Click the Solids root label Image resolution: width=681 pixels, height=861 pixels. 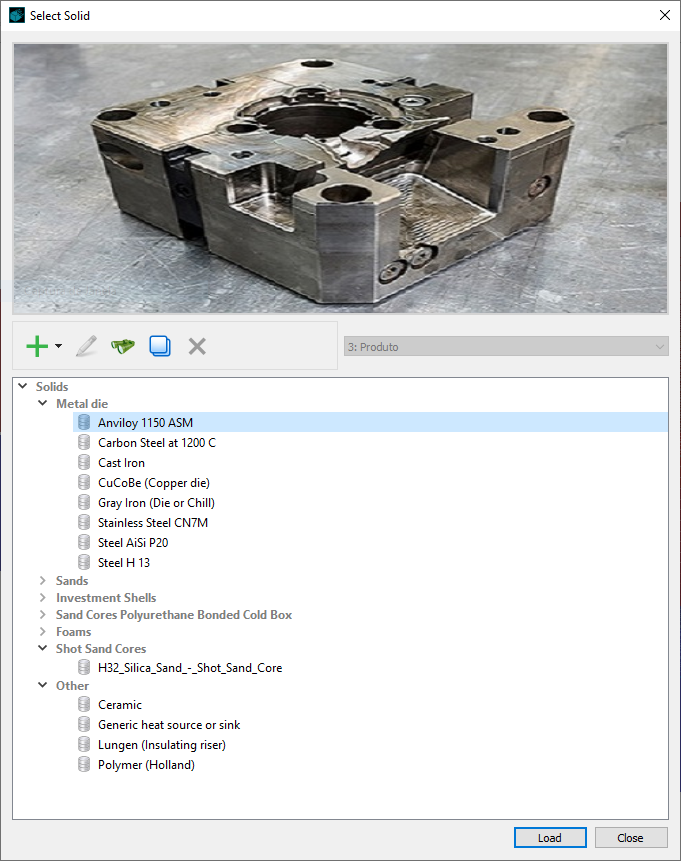[x=52, y=387]
